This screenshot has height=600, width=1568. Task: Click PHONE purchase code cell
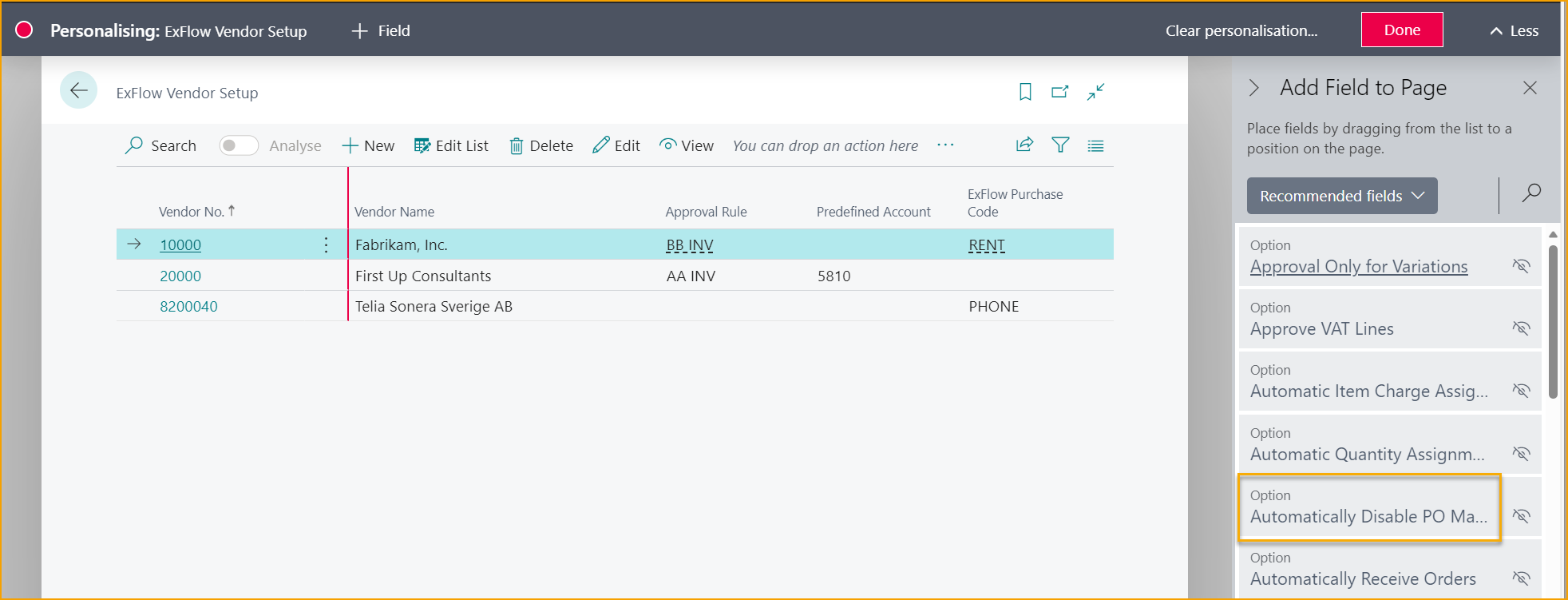click(x=993, y=306)
